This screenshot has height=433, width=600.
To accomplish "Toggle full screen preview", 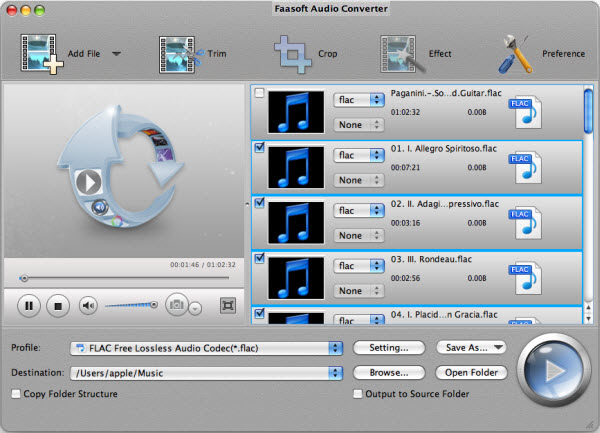I will pos(228,305).
